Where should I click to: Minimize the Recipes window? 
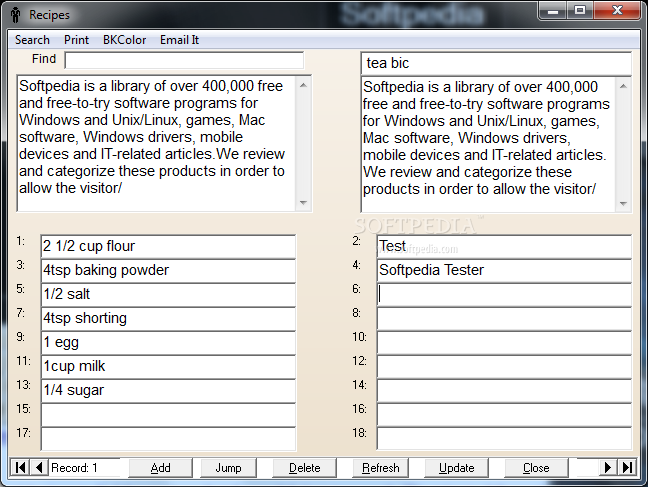click(552, 10)
